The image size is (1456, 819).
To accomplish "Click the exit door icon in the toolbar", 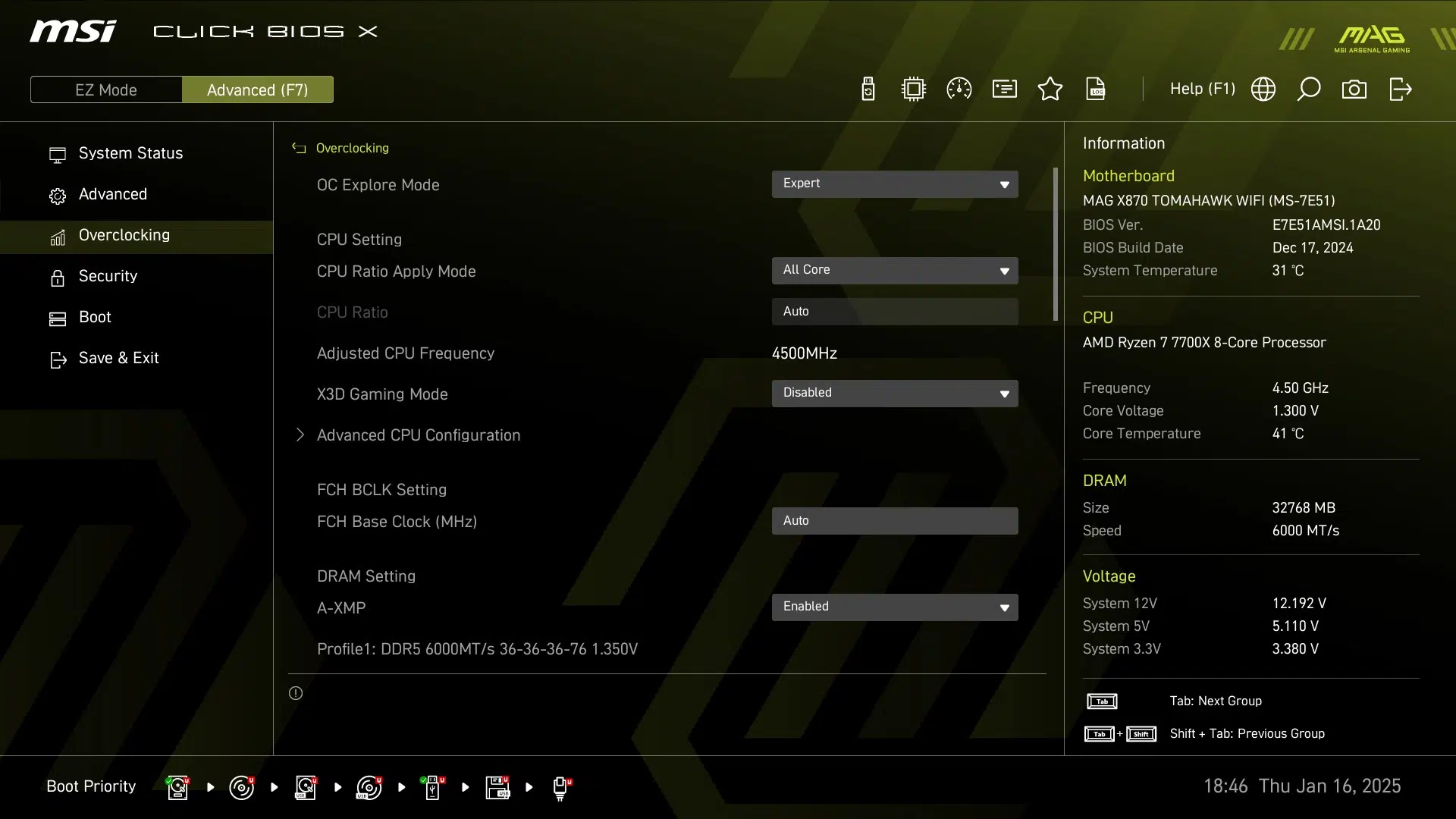I will coord(1401,89).
